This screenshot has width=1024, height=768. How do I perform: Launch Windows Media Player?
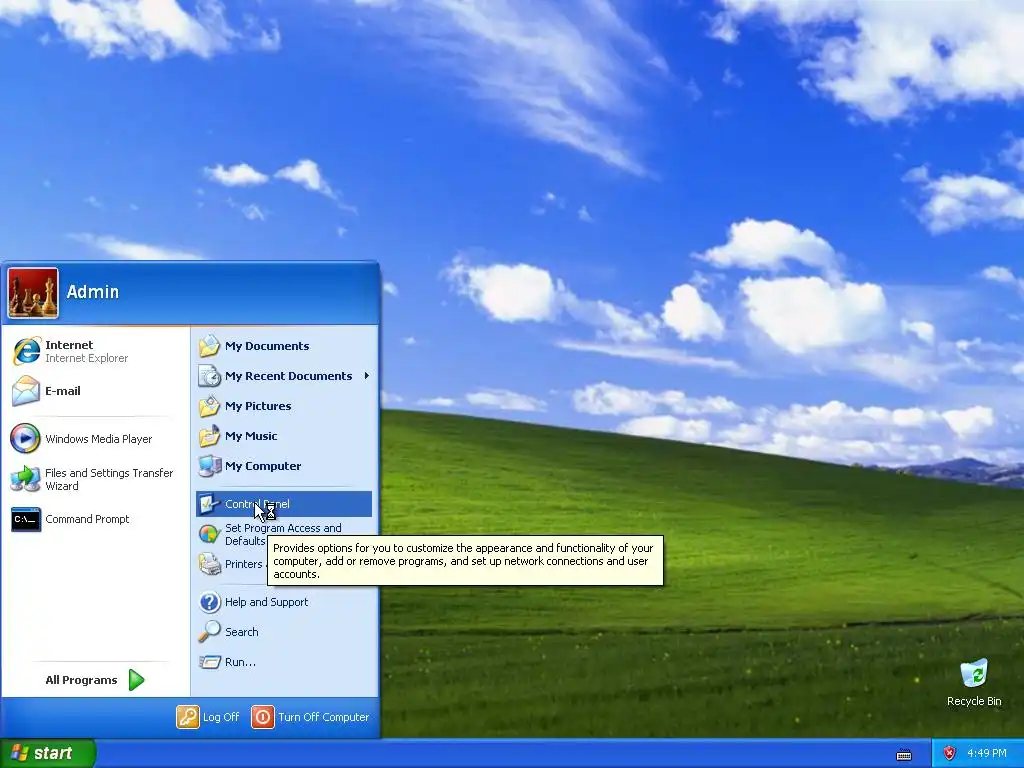(97, 439)
